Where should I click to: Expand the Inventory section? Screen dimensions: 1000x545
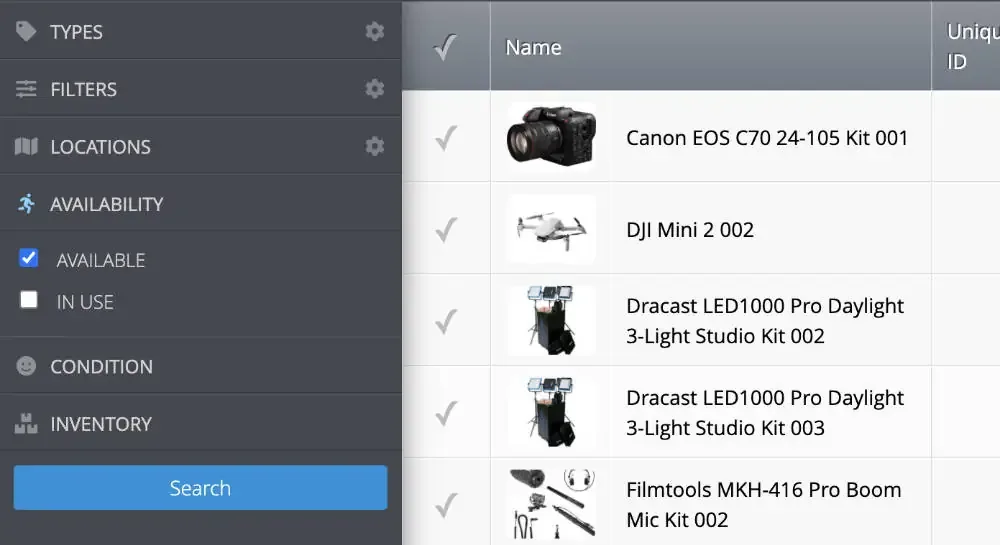(x=101, y=424)
